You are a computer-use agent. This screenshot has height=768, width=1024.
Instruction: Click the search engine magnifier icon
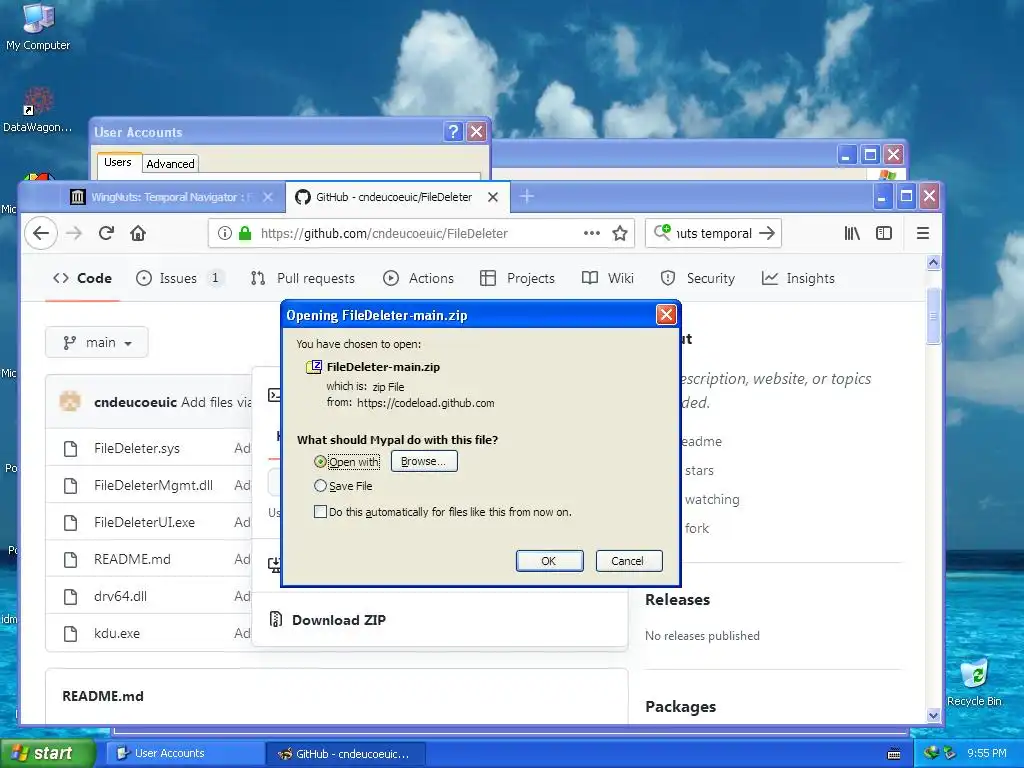662,232
